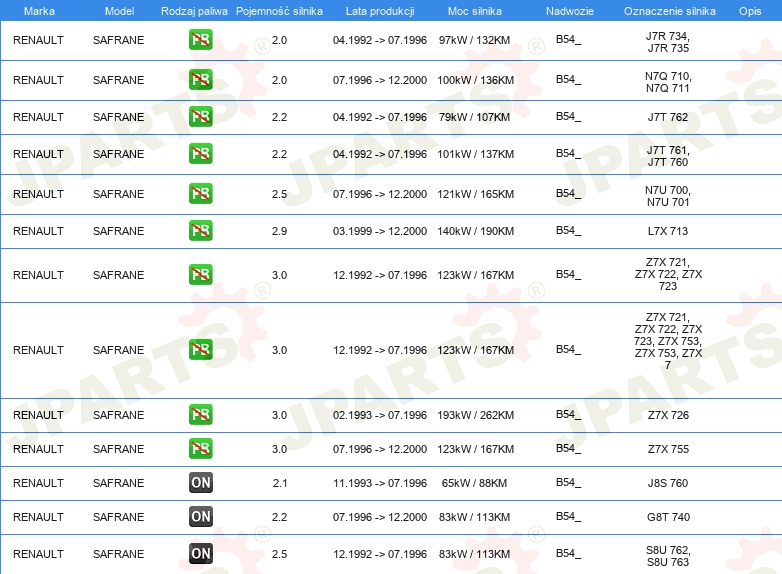Click the Nadwozie column header

tap(570, 11)
